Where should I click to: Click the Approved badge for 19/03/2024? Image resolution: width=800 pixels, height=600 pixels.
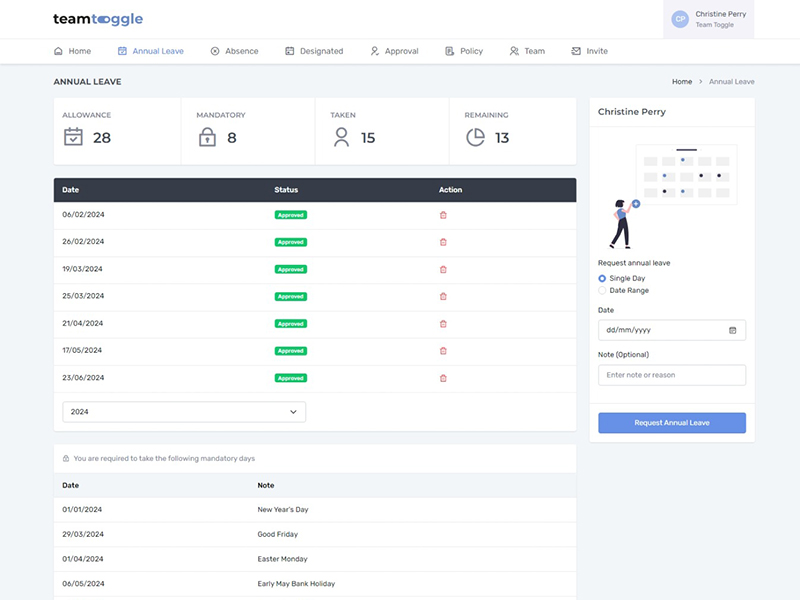pyautogui.click(x=291, y=269)
